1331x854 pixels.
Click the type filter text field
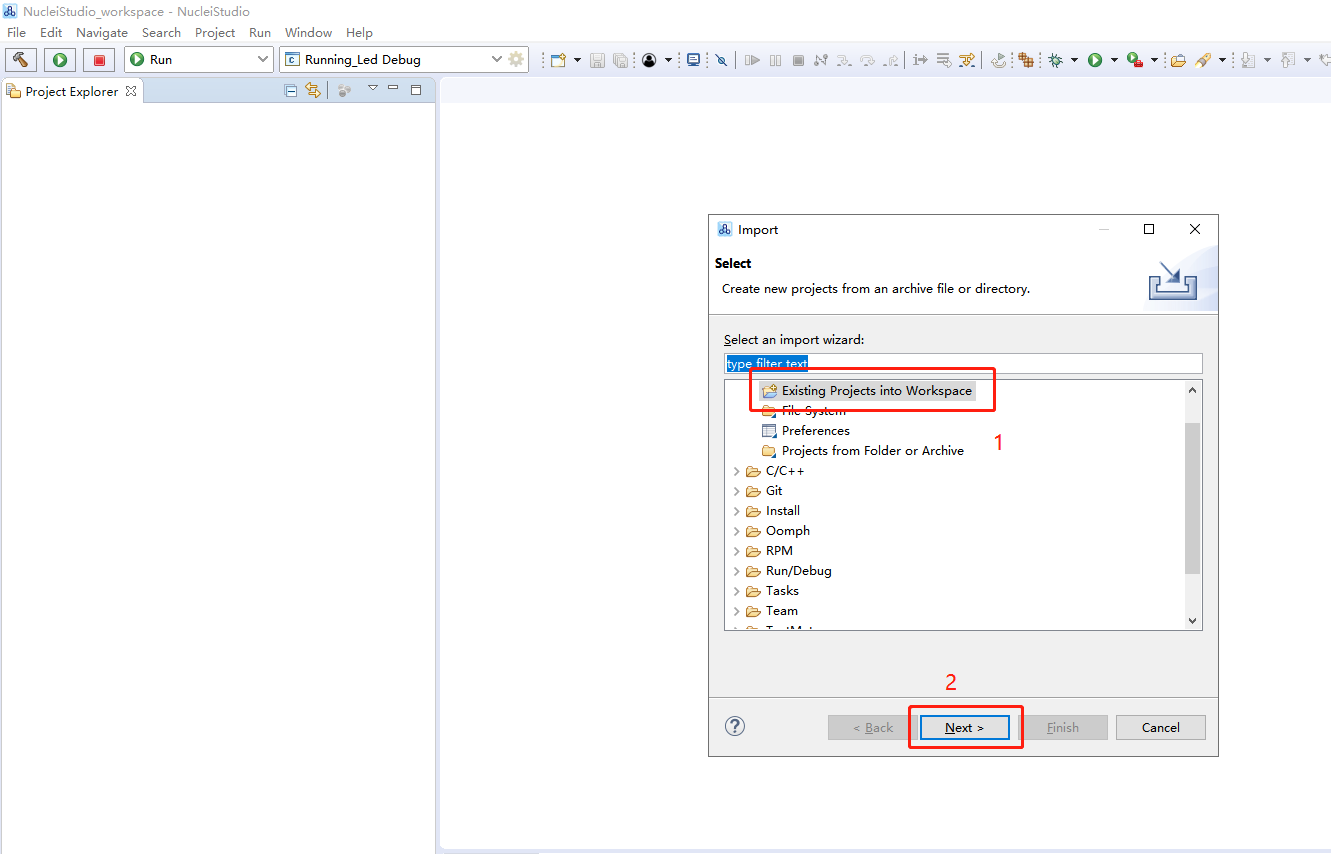(x=963, y=364)
